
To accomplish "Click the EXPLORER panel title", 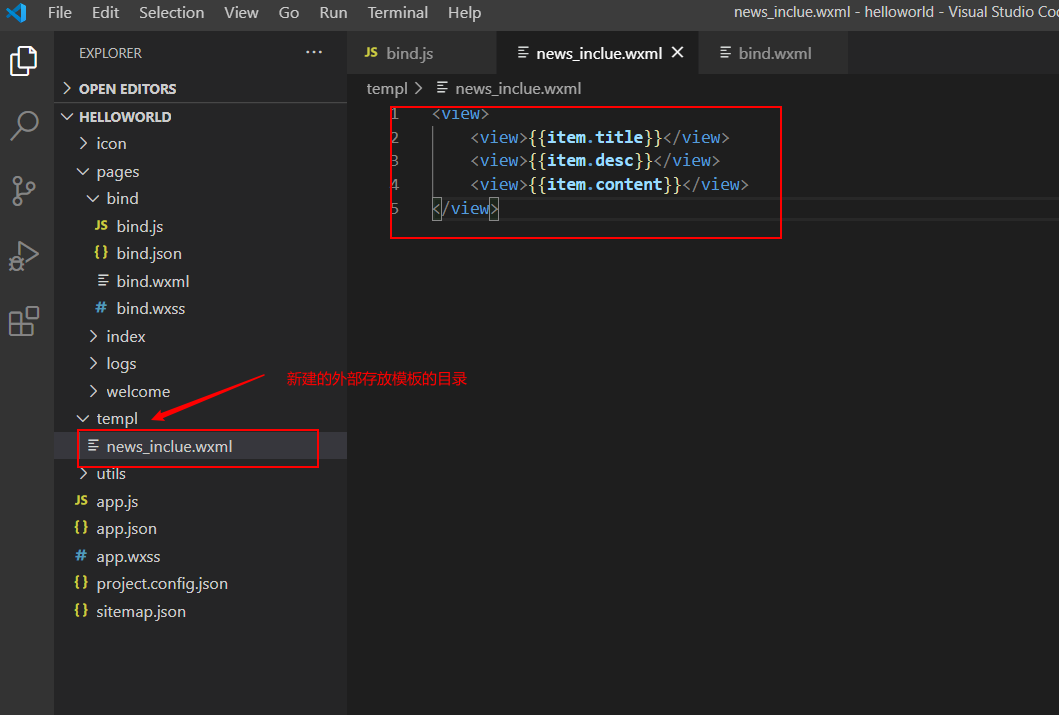I will pos(110,53).
